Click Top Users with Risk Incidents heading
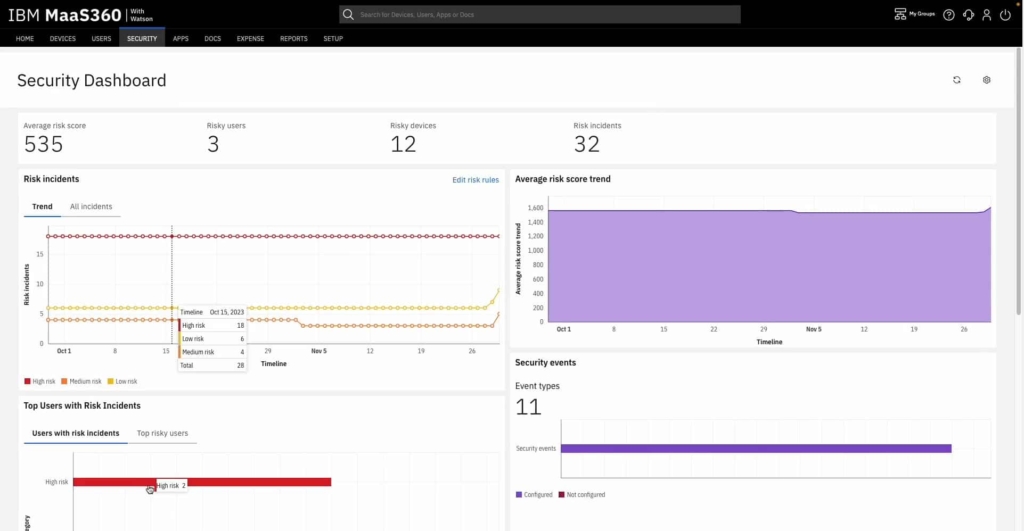This screenshot has width=1024, height=531. 82,406
